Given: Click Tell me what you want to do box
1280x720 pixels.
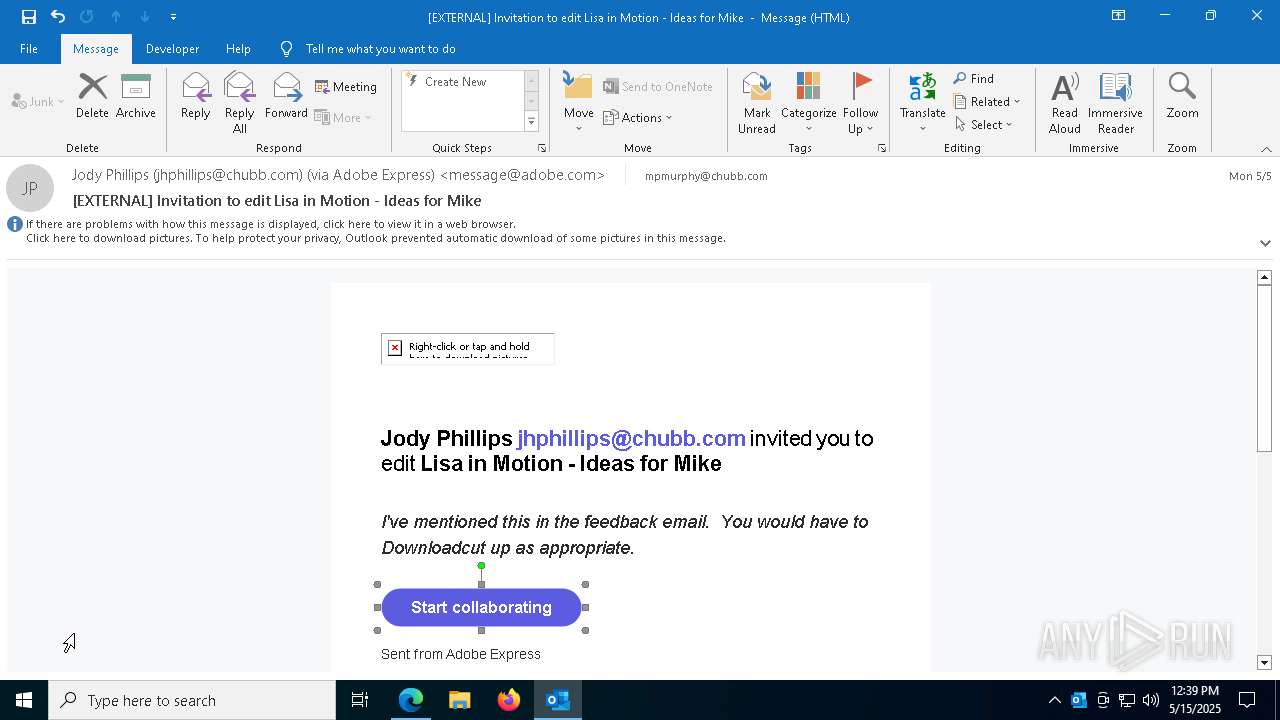Looking at the screenshot, I should point(380,48).
